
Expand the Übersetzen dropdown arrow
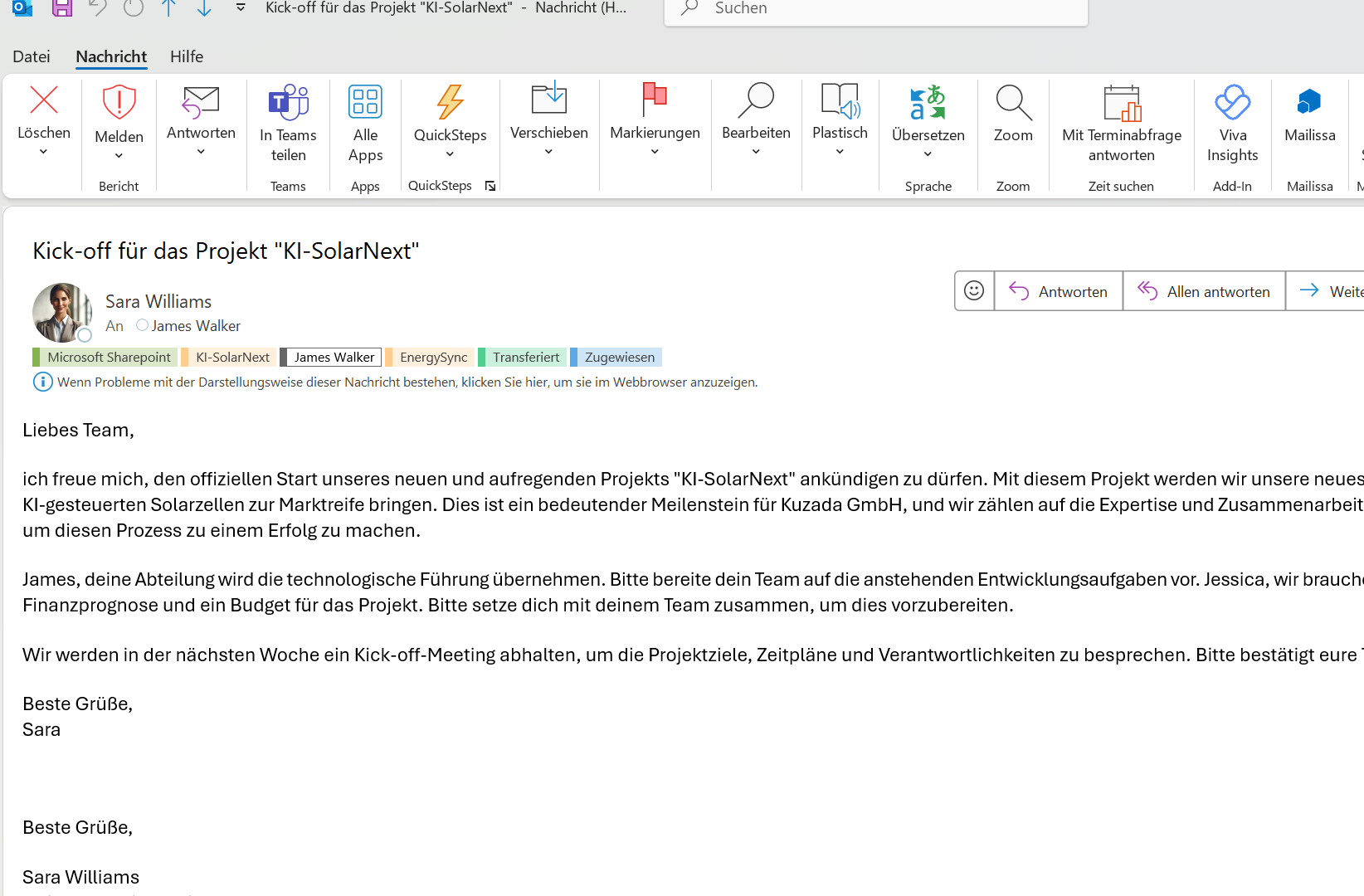coord(928,153)
